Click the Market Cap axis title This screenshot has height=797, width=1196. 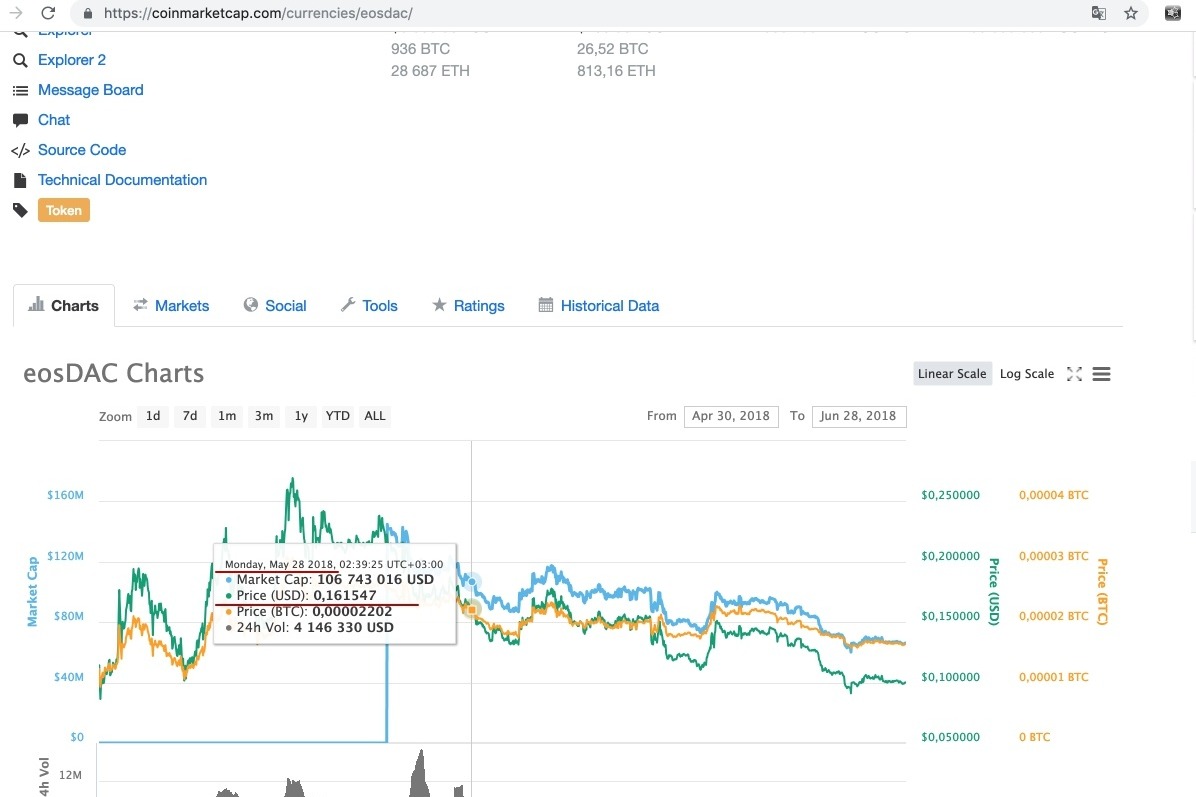[32, 591]
